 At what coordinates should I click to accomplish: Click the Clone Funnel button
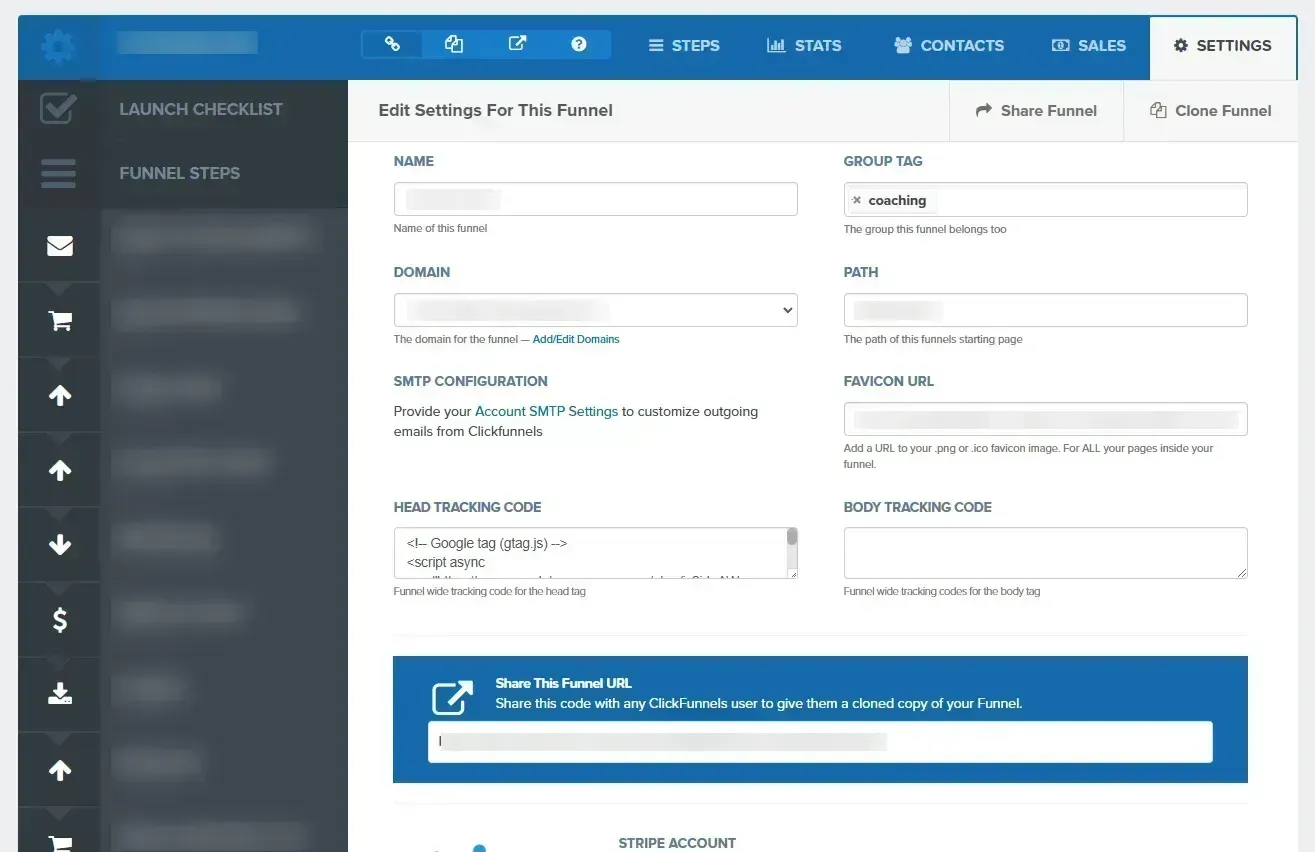(x=1211, y=111)
